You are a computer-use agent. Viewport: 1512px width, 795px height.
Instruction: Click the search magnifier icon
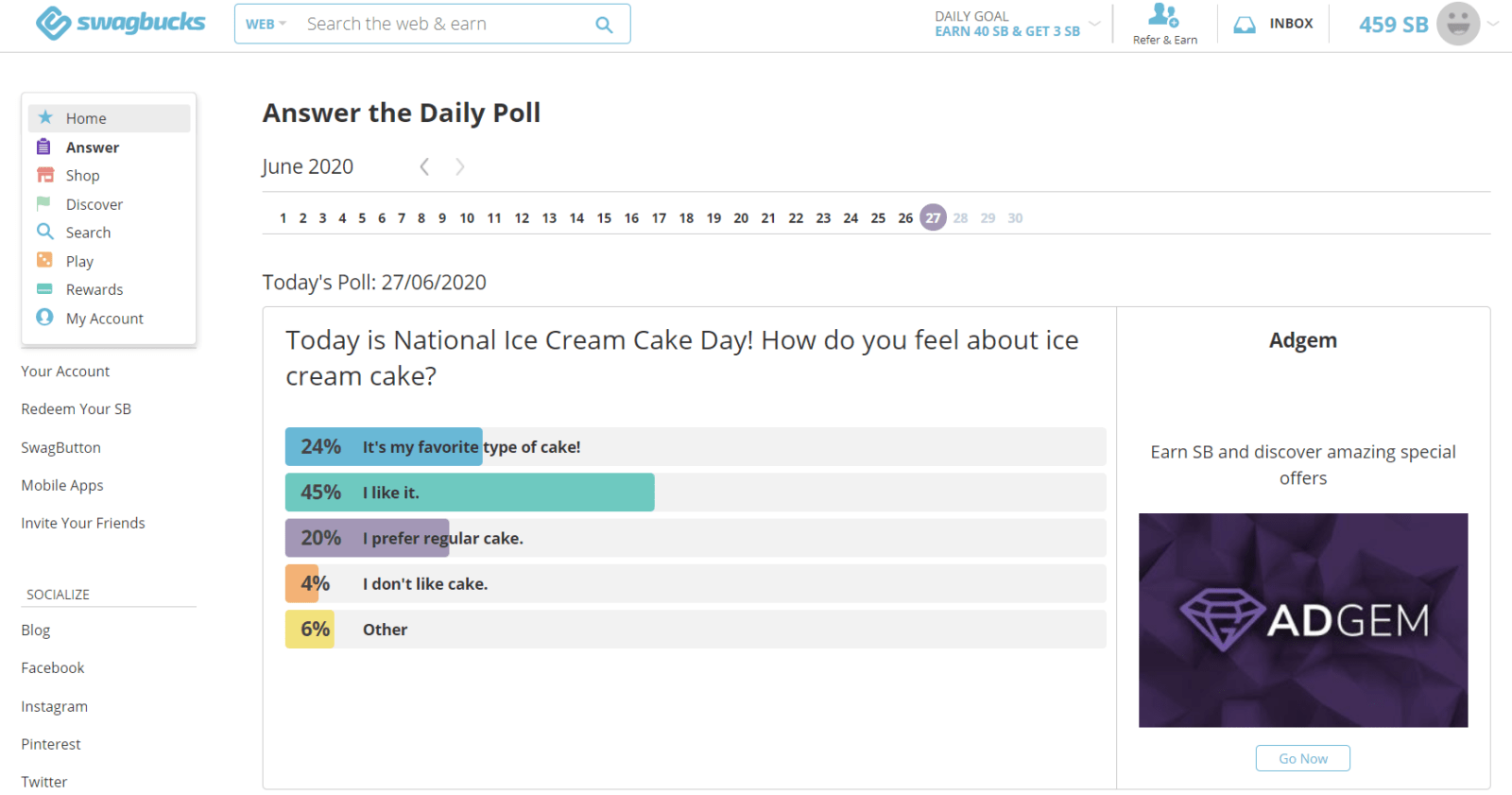pyautogui.click(x=604, y=25)
